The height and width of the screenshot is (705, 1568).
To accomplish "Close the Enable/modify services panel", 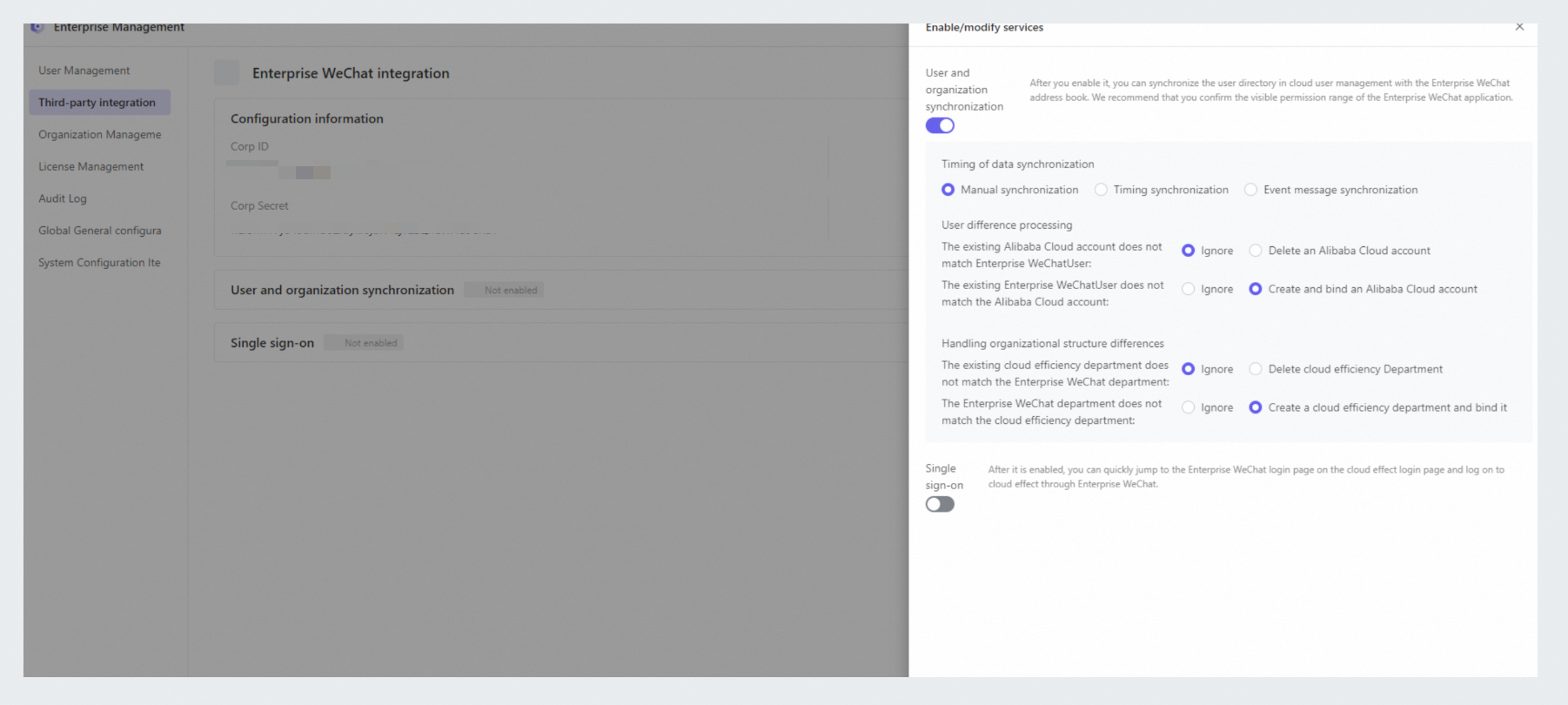I will pyautogui.click(x=1519, y=27).
